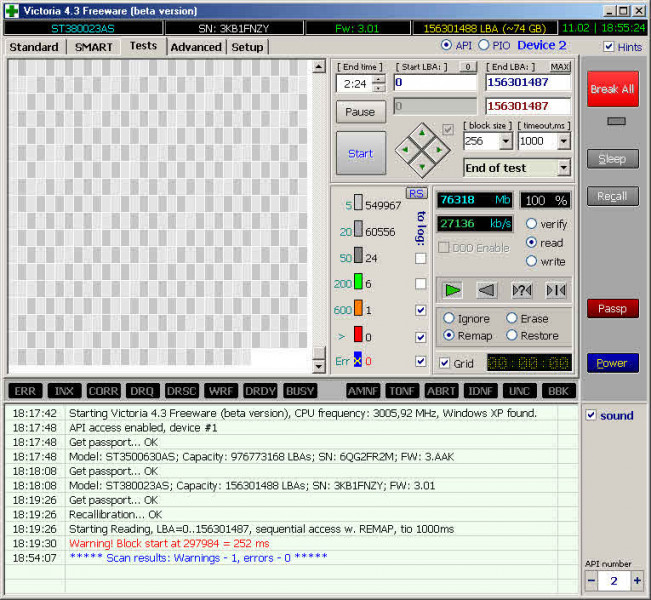Click the down arrow on navigation diamond
The height and width of the screenshot is (600, 651).
coord(422,167)
